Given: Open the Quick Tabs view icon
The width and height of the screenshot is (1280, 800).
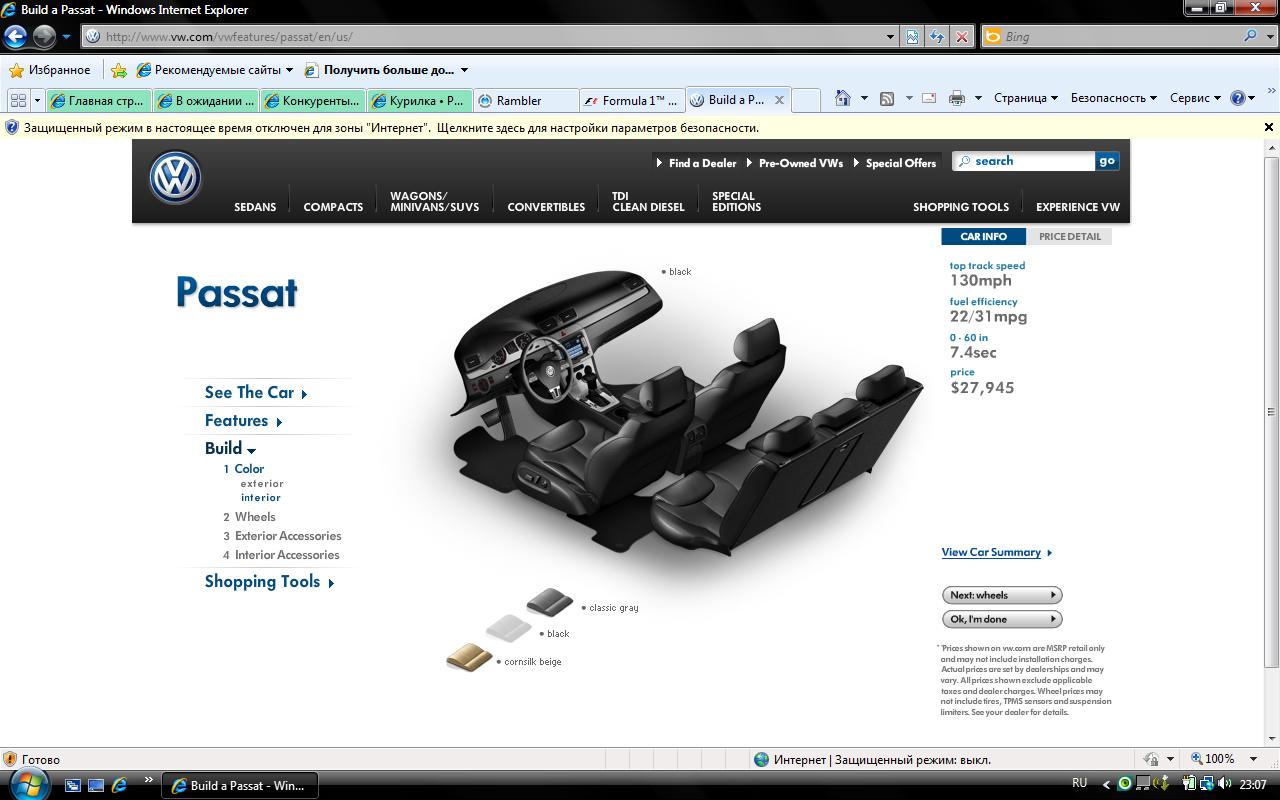Looking at the screenshot, I should (18, 100).
